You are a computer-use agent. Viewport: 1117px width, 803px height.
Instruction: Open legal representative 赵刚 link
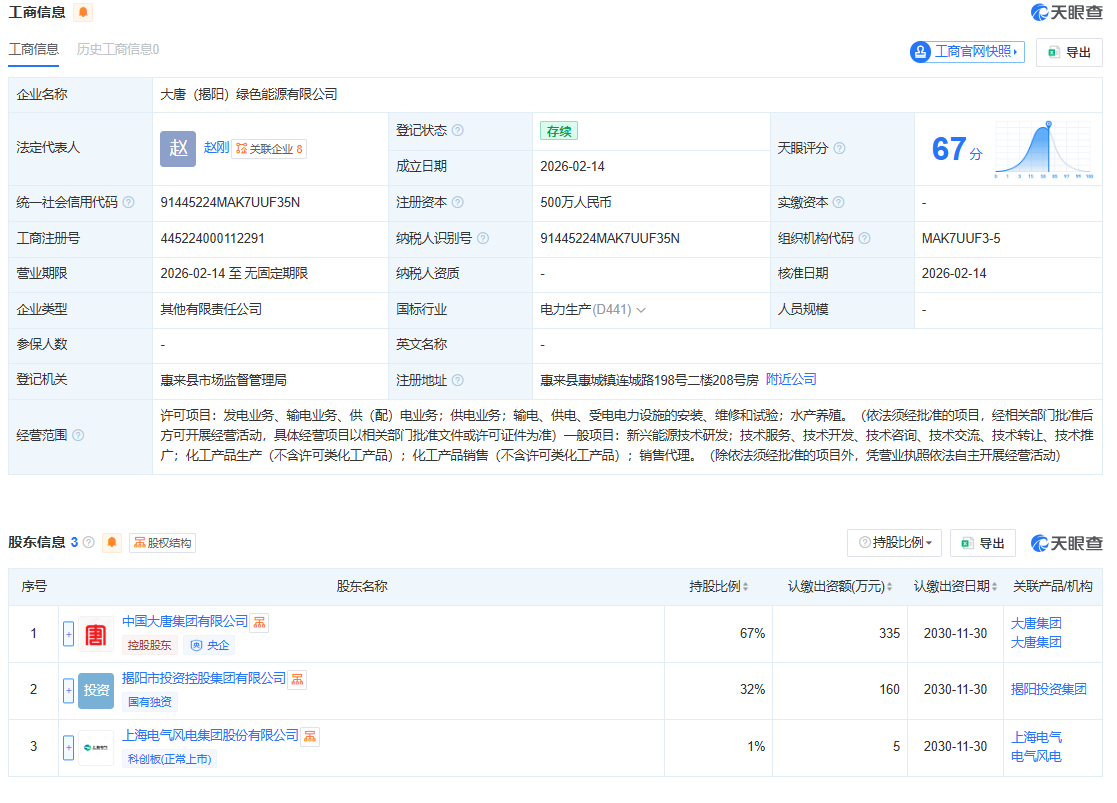216,147
